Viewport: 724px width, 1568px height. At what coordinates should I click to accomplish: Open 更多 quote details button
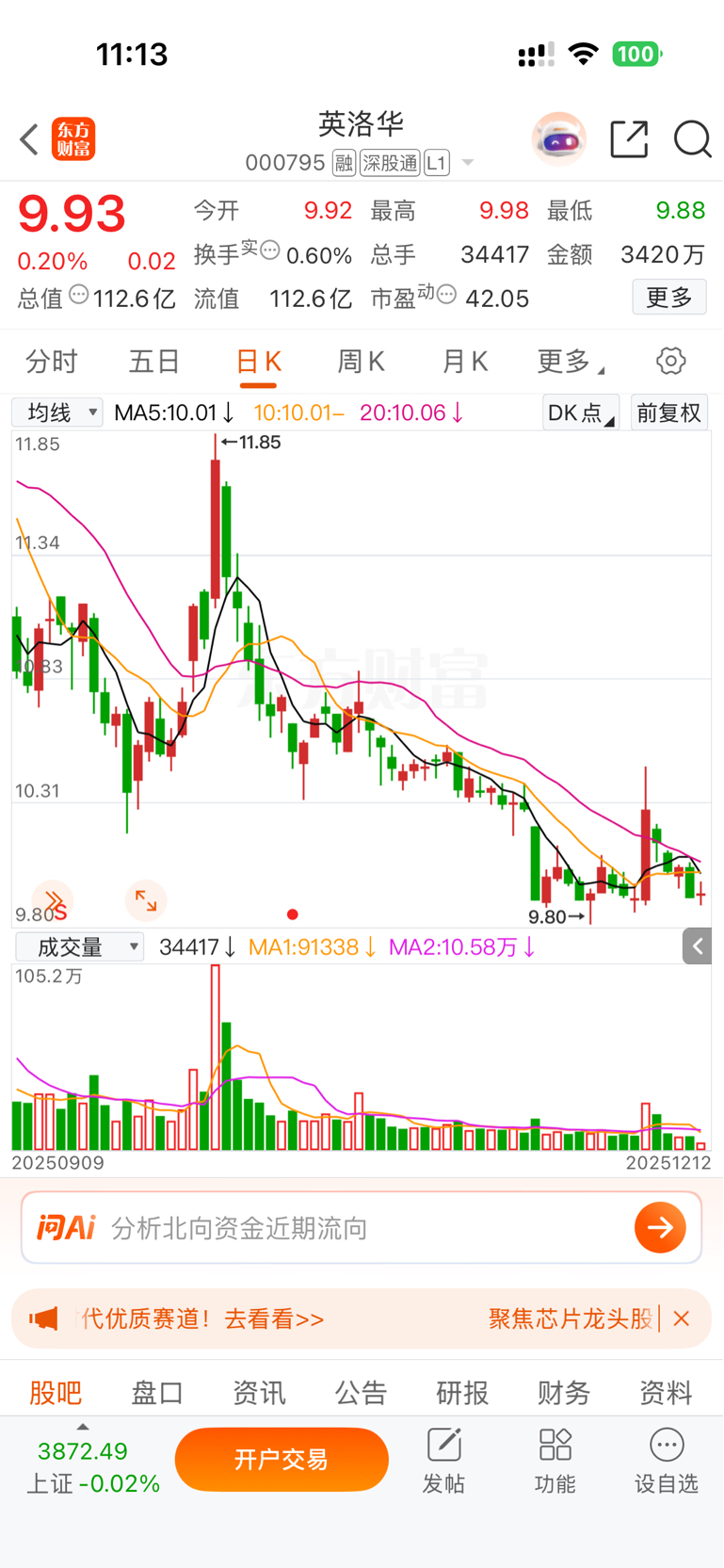click(669, 298)
